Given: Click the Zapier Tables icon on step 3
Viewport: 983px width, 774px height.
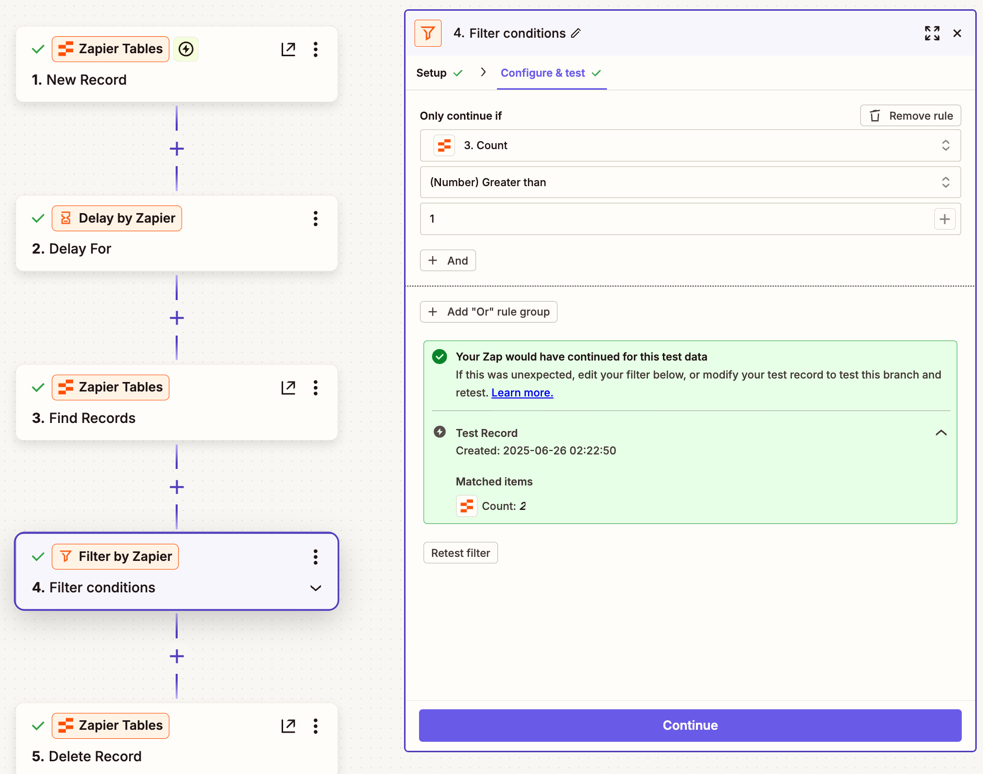Looking at the screenshot, I should (66, 387).
